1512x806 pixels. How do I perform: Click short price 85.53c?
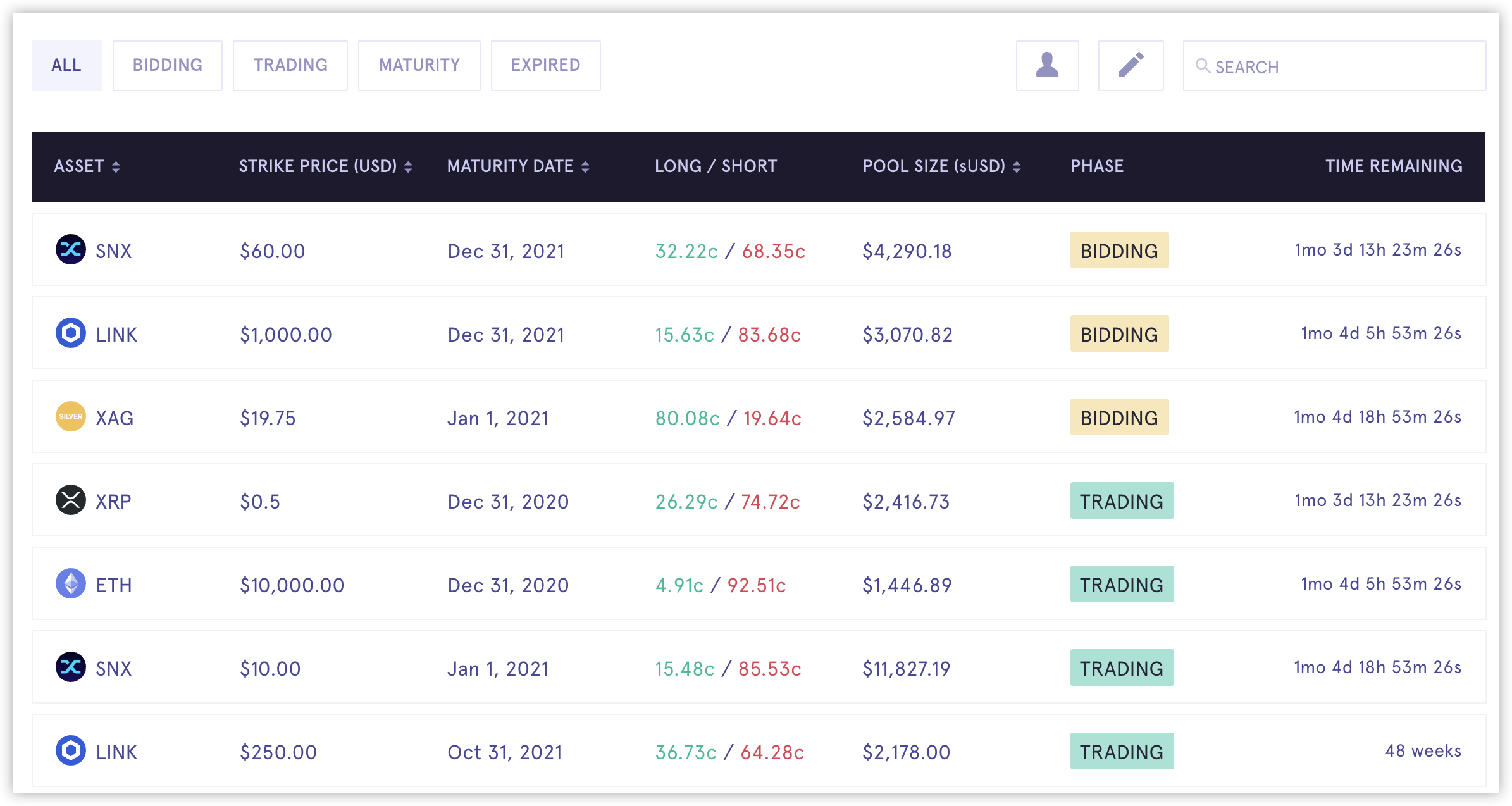(769, 669)
